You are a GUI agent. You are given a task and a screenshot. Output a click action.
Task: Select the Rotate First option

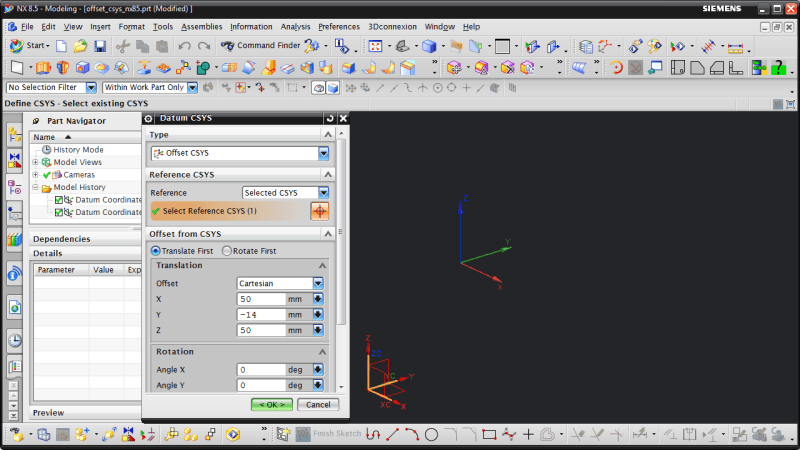point(227,251)
